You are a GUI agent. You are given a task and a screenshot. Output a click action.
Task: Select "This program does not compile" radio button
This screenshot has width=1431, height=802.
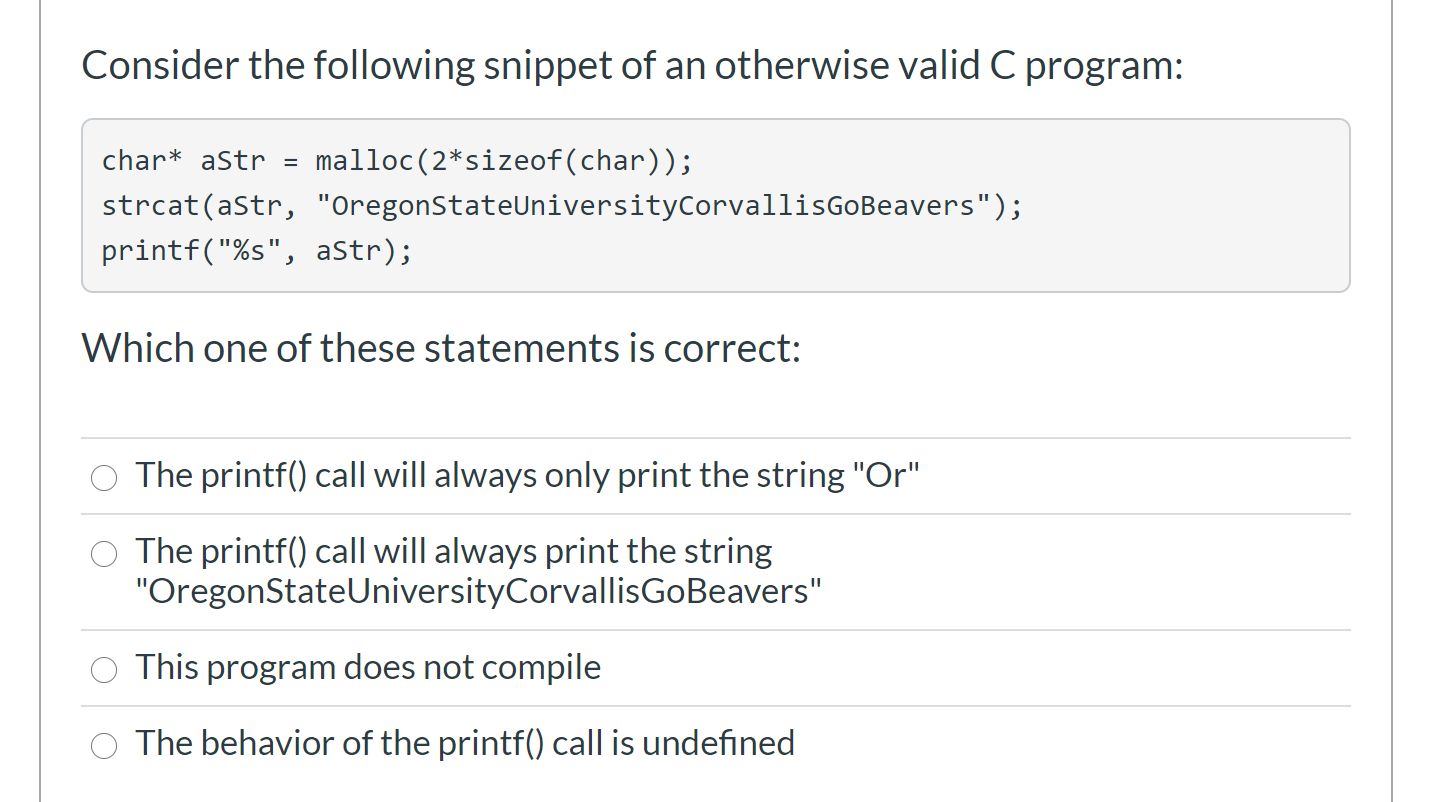click(x=105, y=670)
